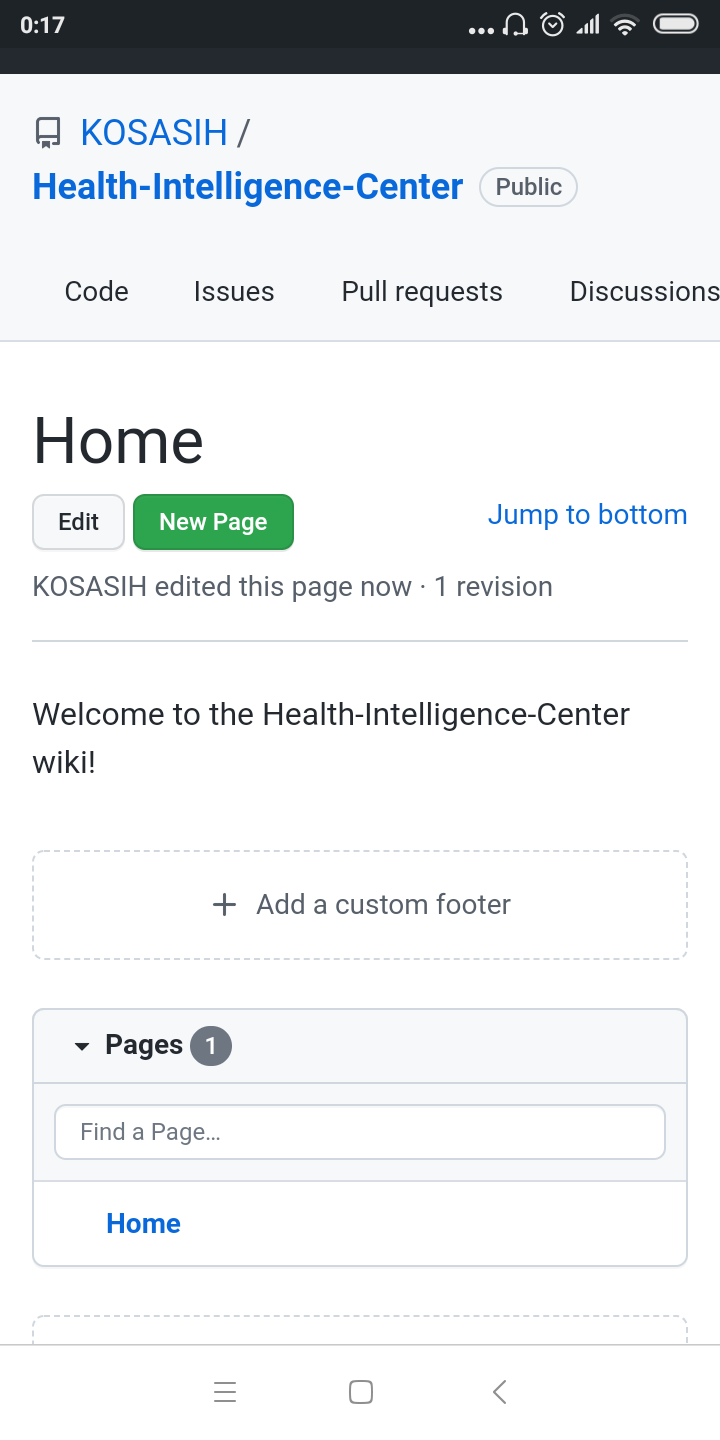The width and height of the screenshot is (720, 1440).
Task: Click the repository book icon beside KOSASIH
Action: [x=47, y=133]
